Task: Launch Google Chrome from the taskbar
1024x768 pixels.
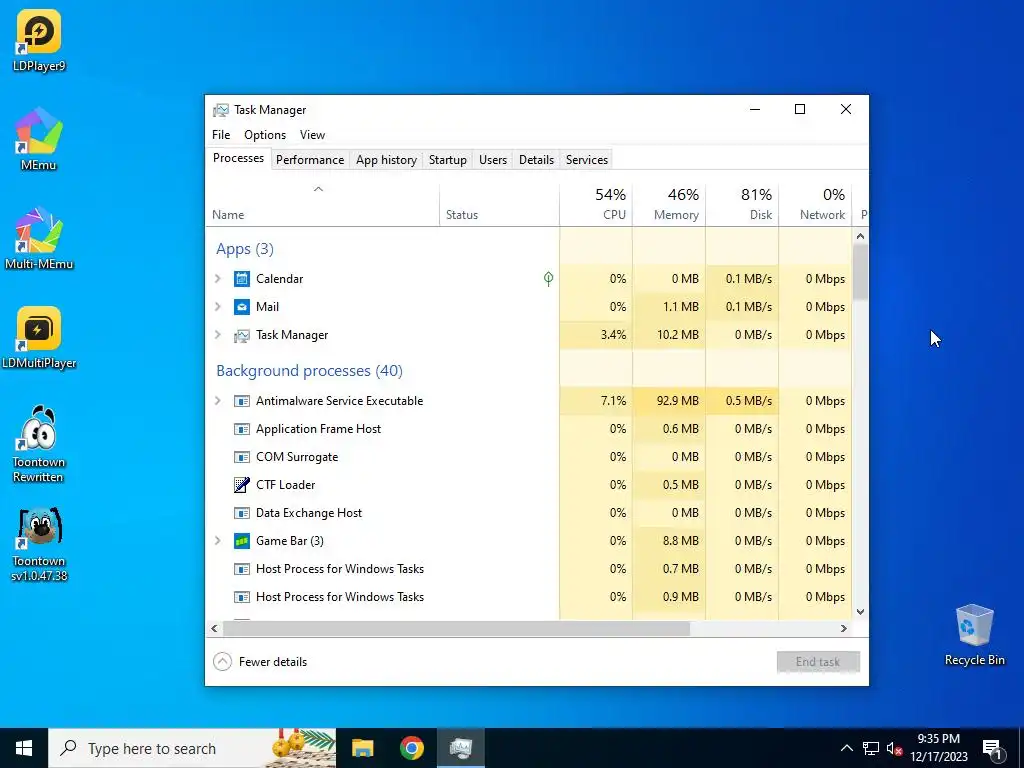Action: coord(411,748)
